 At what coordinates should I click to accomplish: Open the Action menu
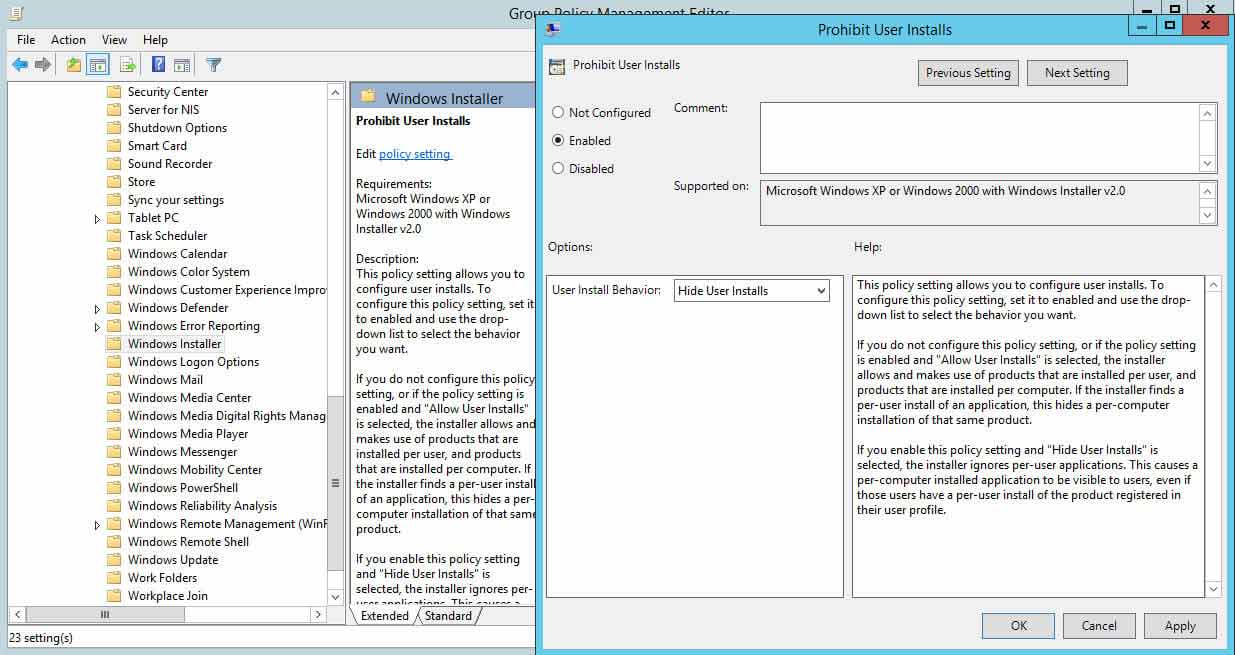[68, 40]
